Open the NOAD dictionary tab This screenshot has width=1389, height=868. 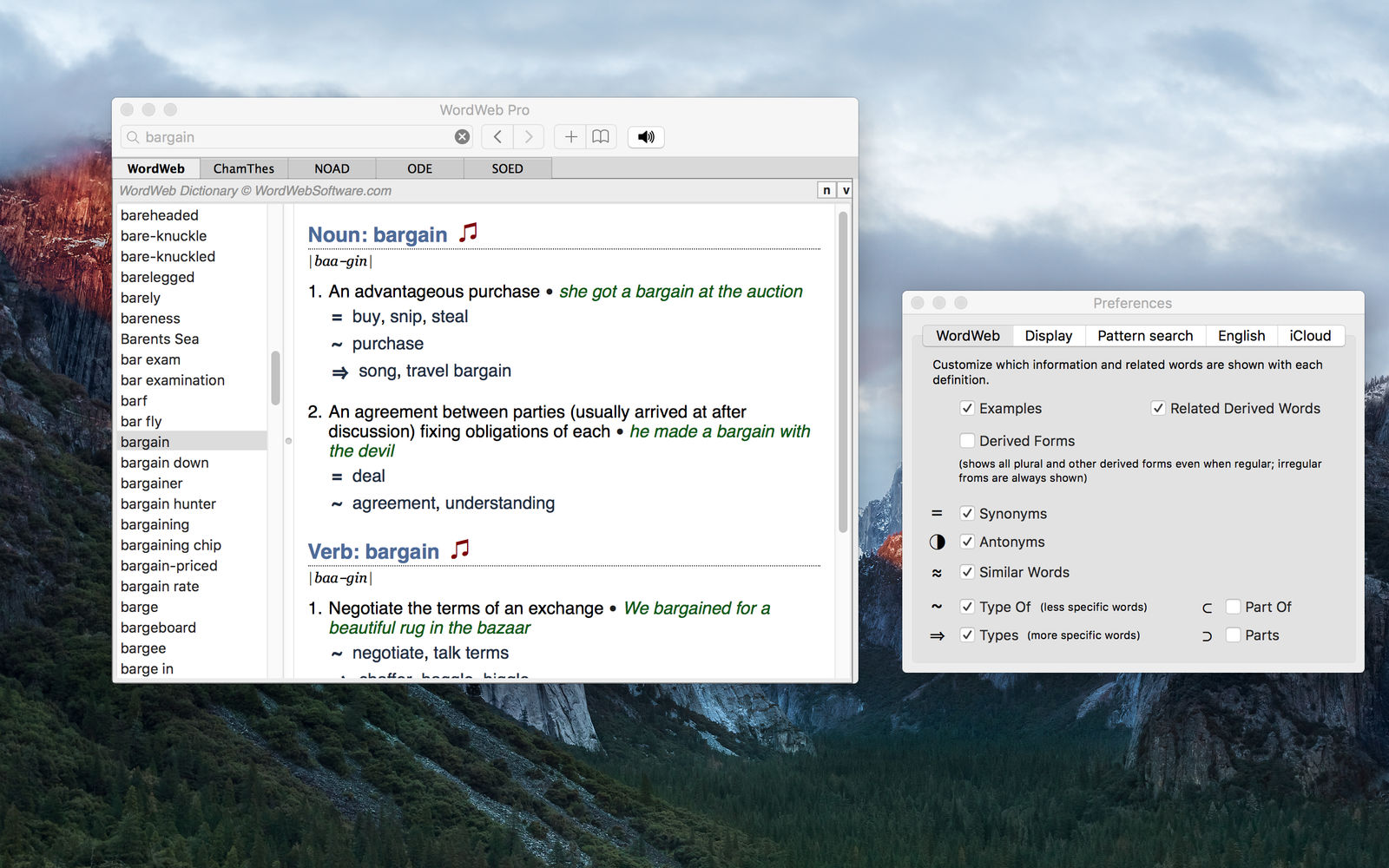332,168
